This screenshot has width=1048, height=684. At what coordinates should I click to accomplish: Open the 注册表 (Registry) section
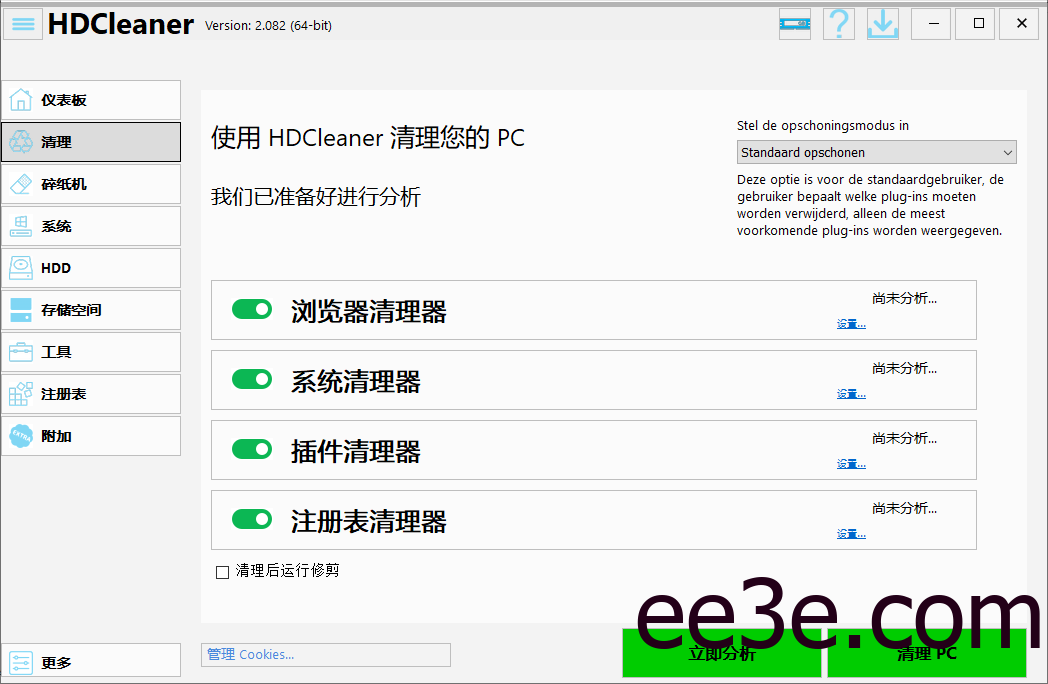pos(90,393)
